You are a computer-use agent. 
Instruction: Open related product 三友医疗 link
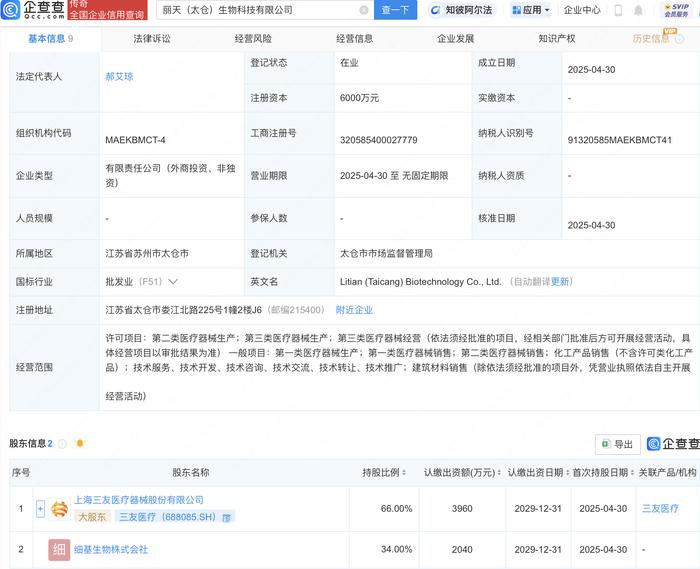pyautogui.click(x=660, y=508)
